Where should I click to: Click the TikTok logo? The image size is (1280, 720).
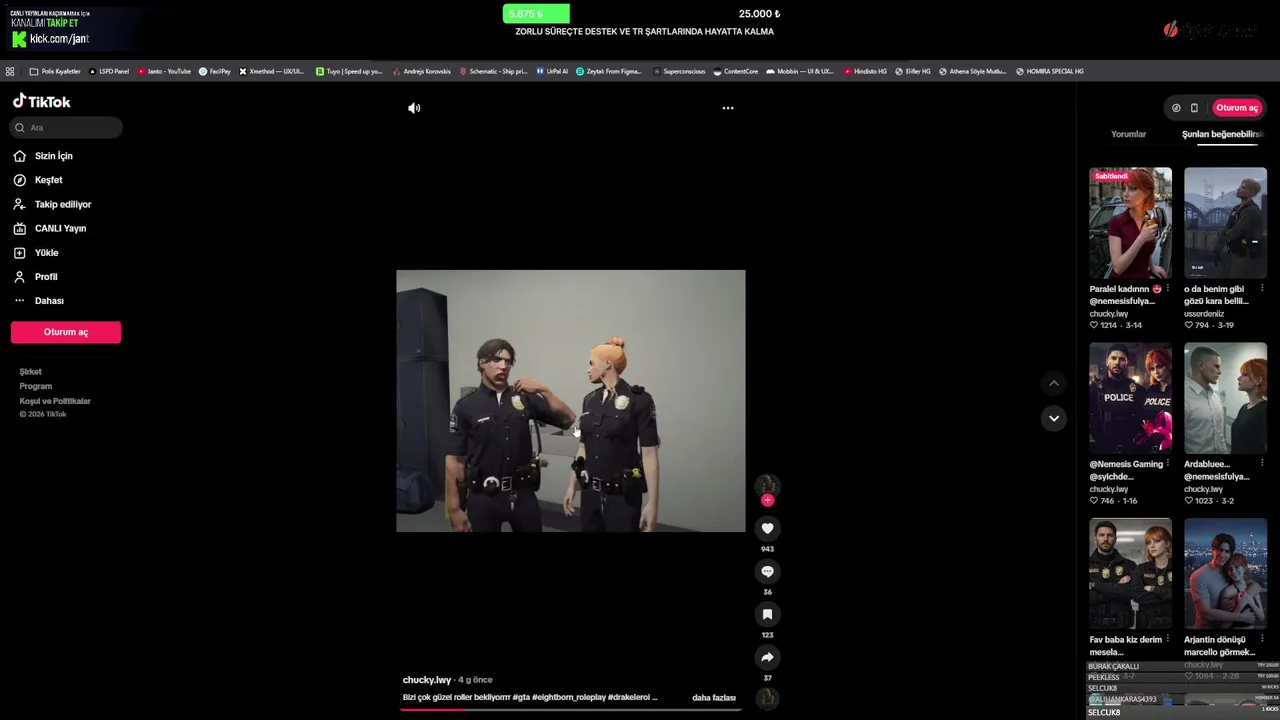coord(41,101)
